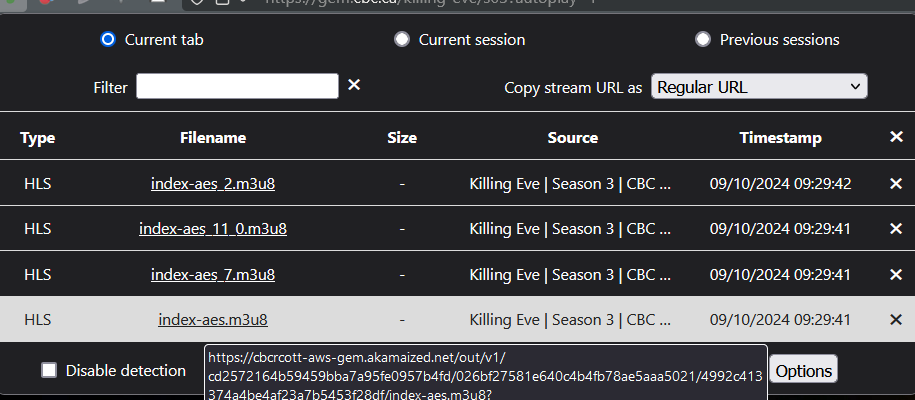Clear the Filter field with X icon
Screen dimensions: 915x400
[354, 85]
